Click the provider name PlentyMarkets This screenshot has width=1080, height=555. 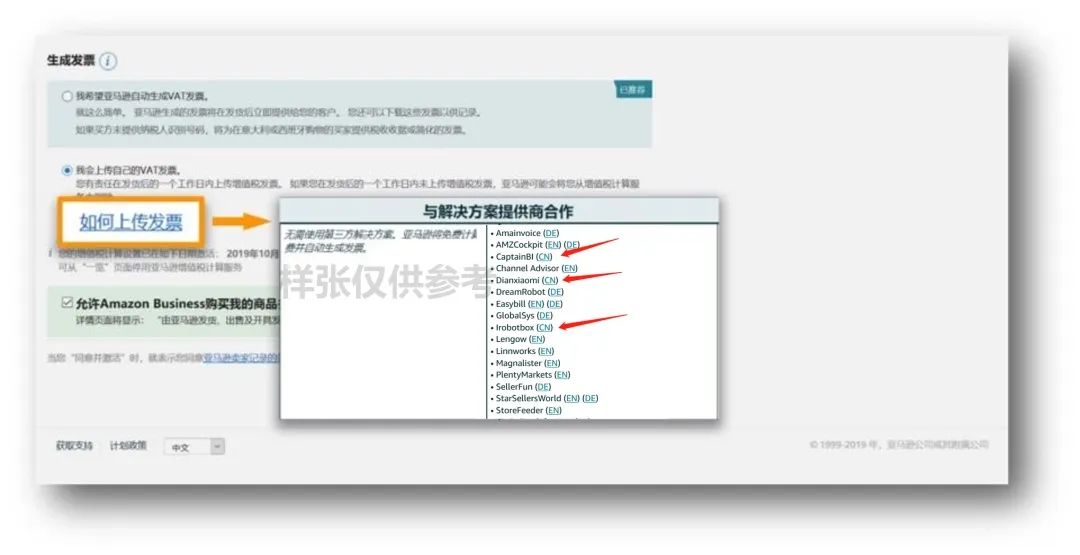point(524,375)
